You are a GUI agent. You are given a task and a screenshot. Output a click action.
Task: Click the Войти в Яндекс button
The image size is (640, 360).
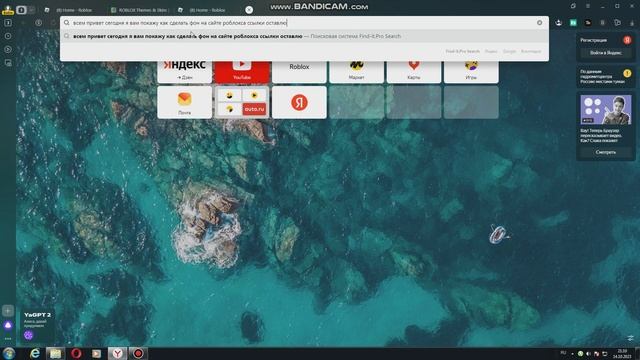pyautogui.click(x=606, y=53)
